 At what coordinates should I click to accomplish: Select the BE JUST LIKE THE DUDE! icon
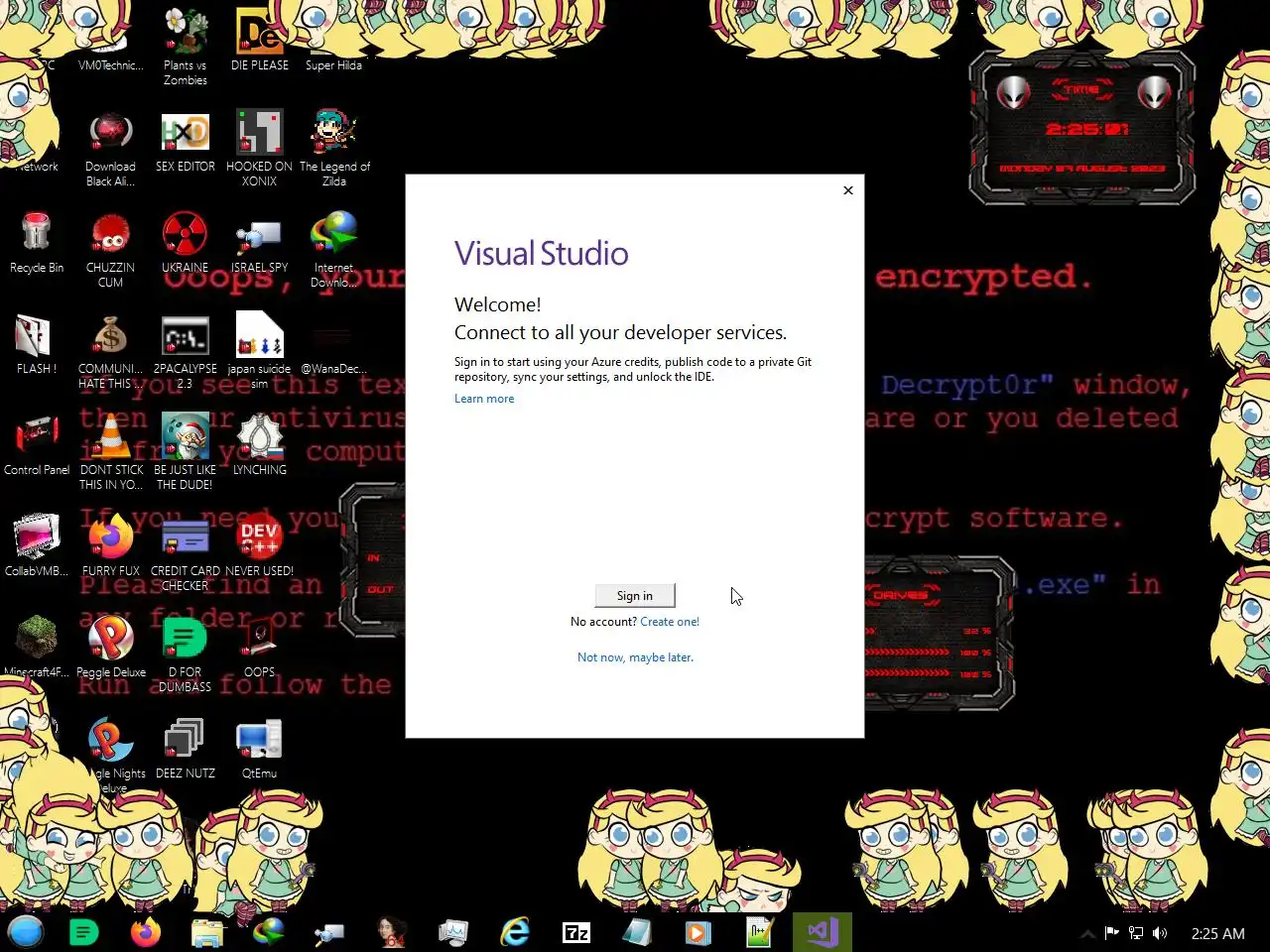pyautogui.click(x=186, y=452)
